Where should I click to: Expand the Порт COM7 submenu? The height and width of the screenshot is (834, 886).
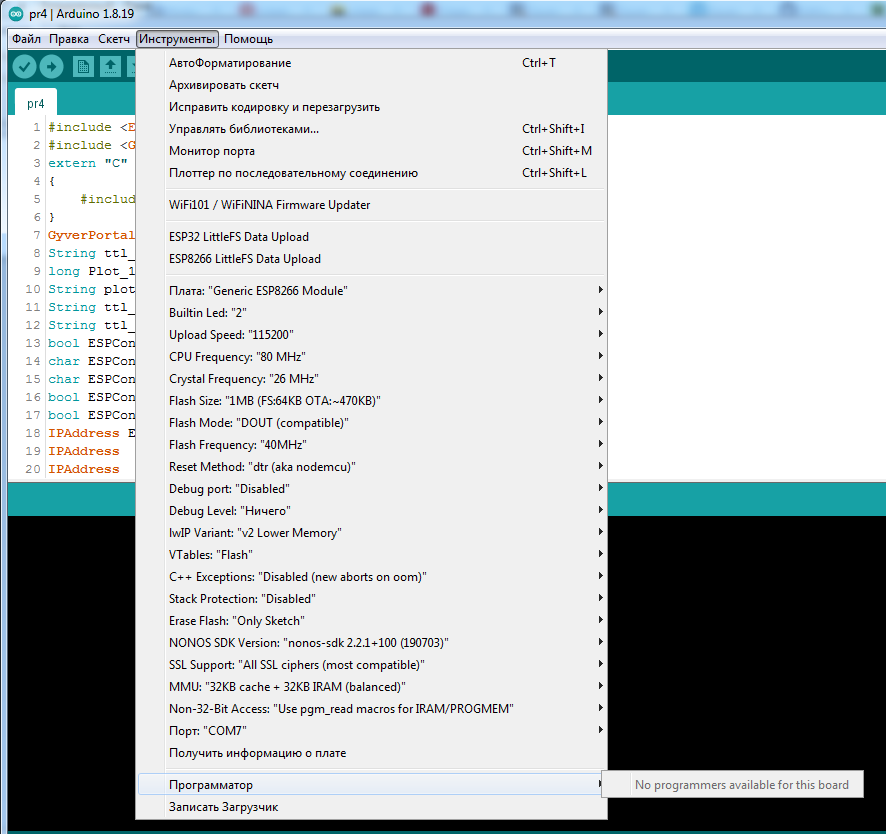[371, 732]
